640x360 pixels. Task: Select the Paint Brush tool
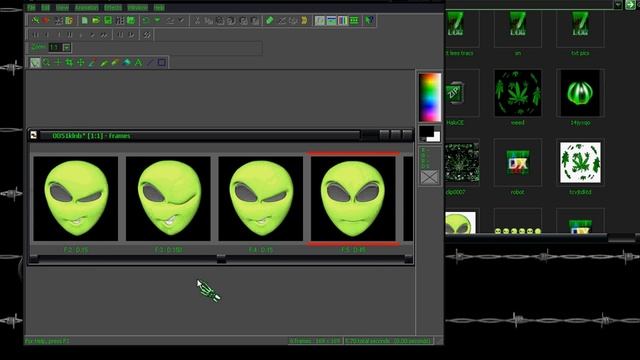104,62
